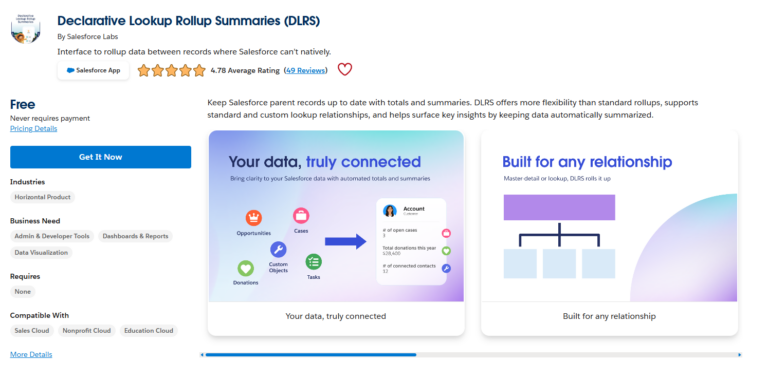The width and height of the screenshot is (768, 380).
Task: Open the 49 Reviews link
Action: 306,71
